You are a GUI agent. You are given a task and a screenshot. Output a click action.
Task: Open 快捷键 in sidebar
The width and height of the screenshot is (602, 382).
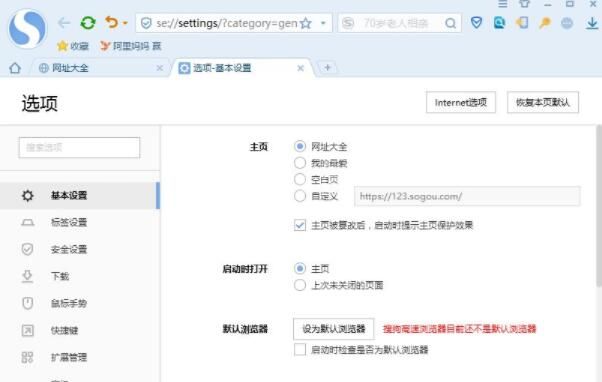(x=80, y=330)
